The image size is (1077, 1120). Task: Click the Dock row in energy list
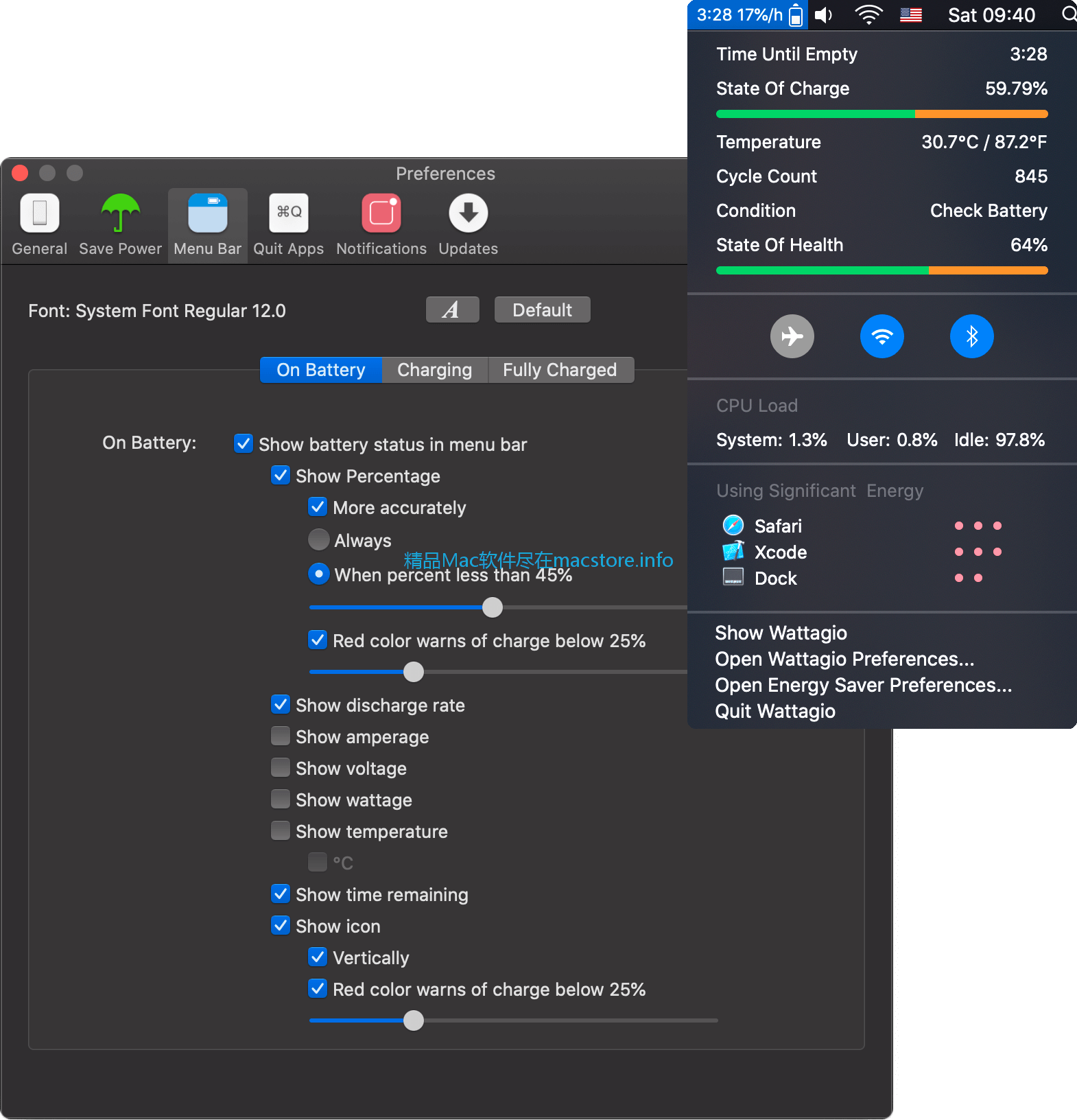click(882, 578)
